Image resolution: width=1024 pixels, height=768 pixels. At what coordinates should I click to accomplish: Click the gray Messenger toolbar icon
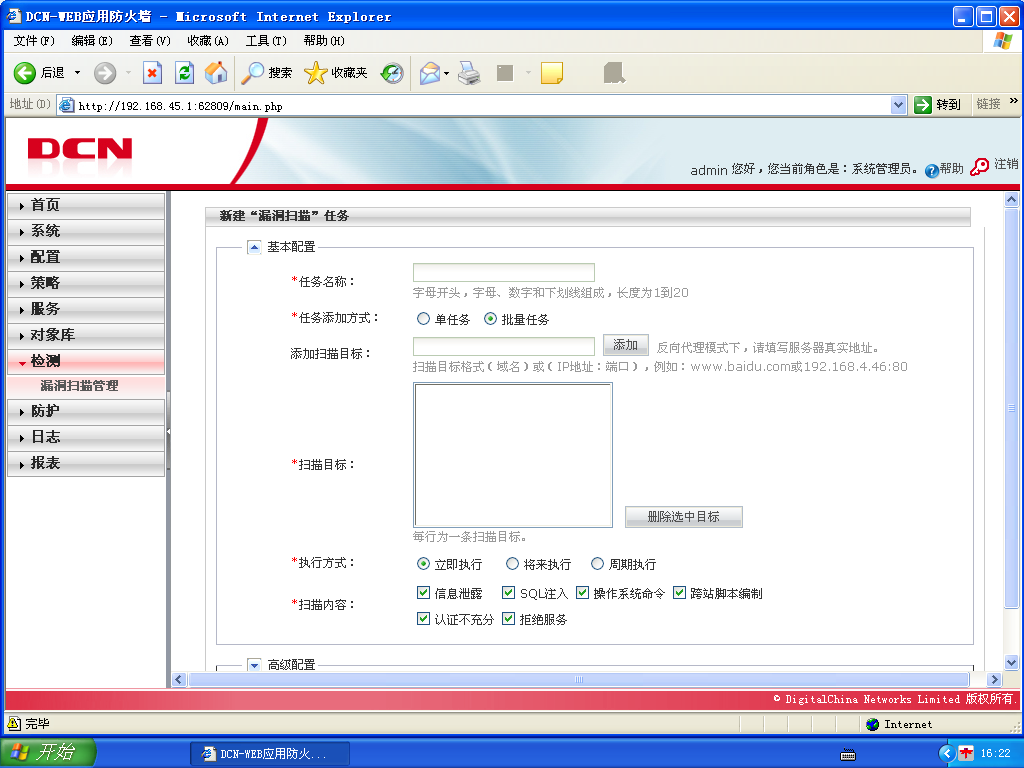[x=614, y=73]
